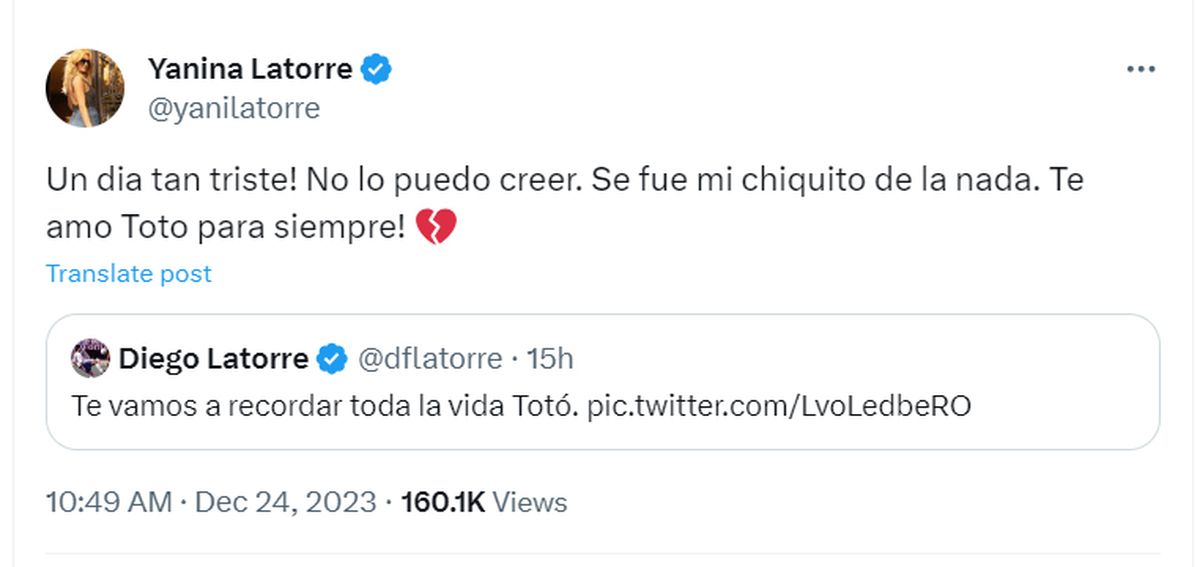Click the Diego Latorre display name
The width and height of the screenshot is (1200, 567).
click(213, 358)
